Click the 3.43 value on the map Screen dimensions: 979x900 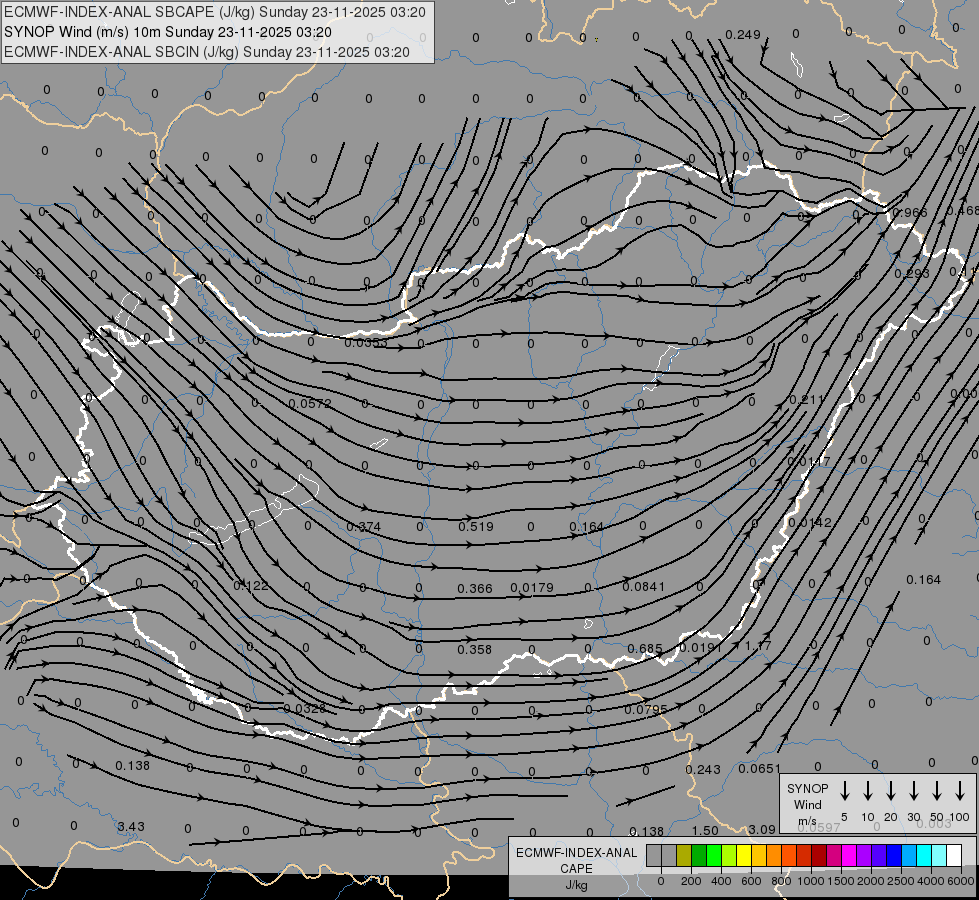click(131, 826)
